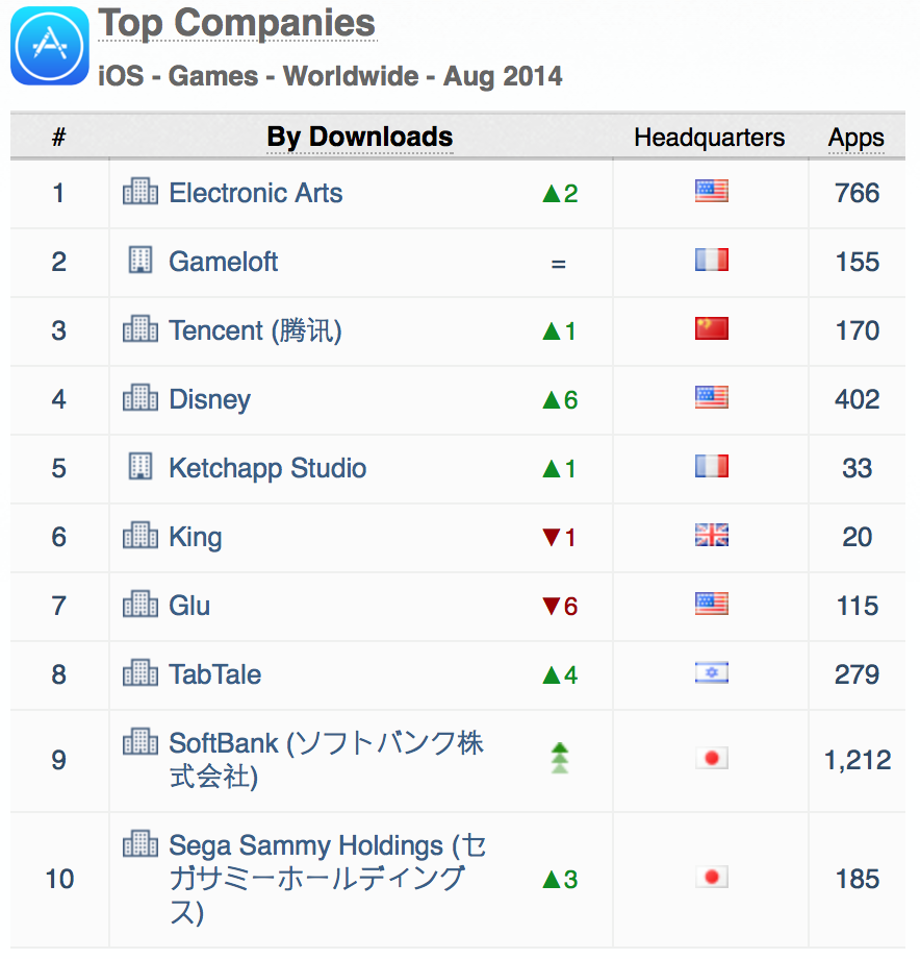Click the double green arrow for SoftBank
The image size is (920, 959).
click(560, 758)
